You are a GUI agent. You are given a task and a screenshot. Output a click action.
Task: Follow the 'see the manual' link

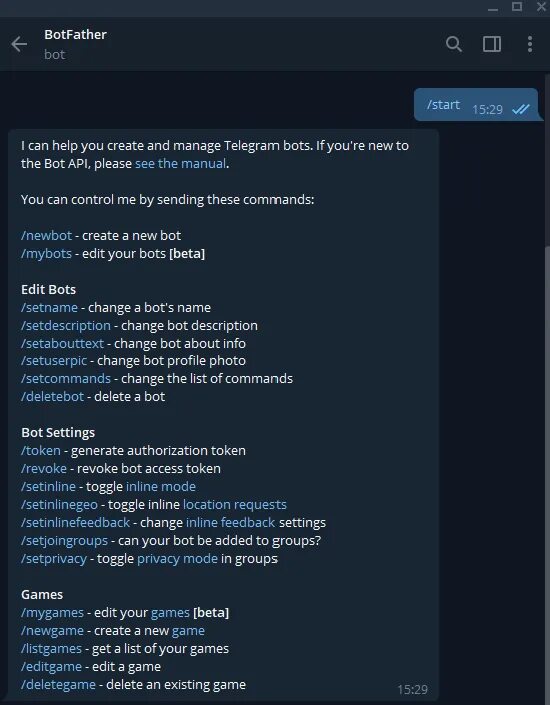(180, 163)
